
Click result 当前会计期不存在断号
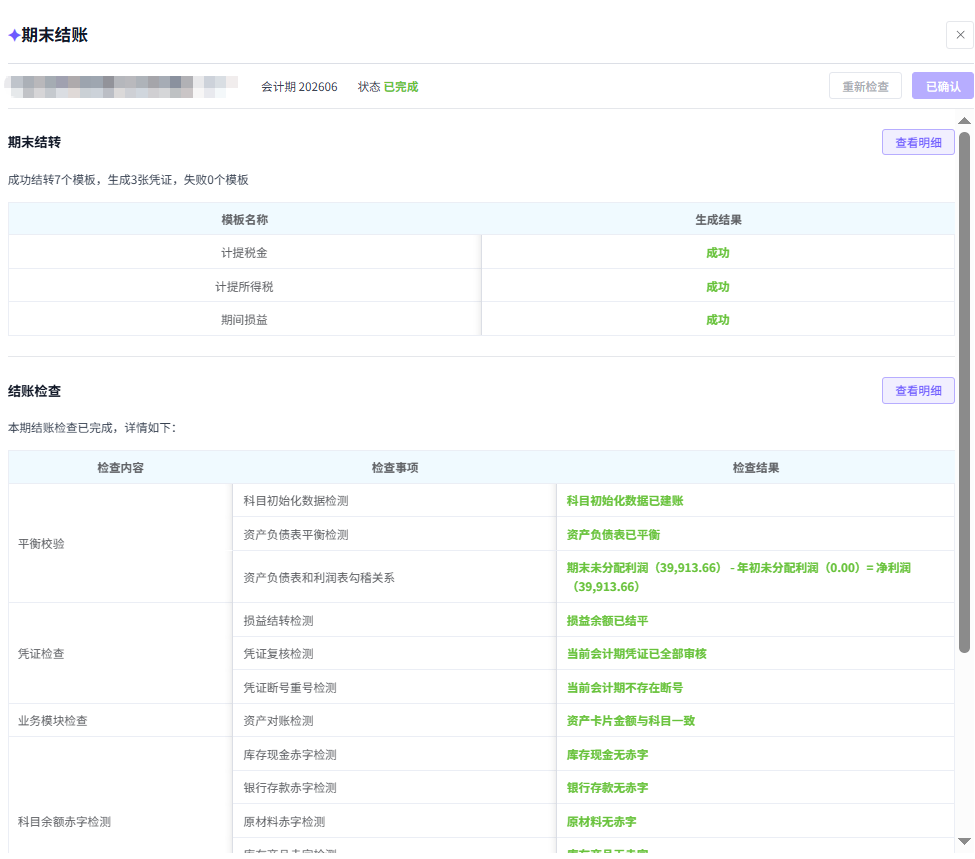click(x=624, y=688)
